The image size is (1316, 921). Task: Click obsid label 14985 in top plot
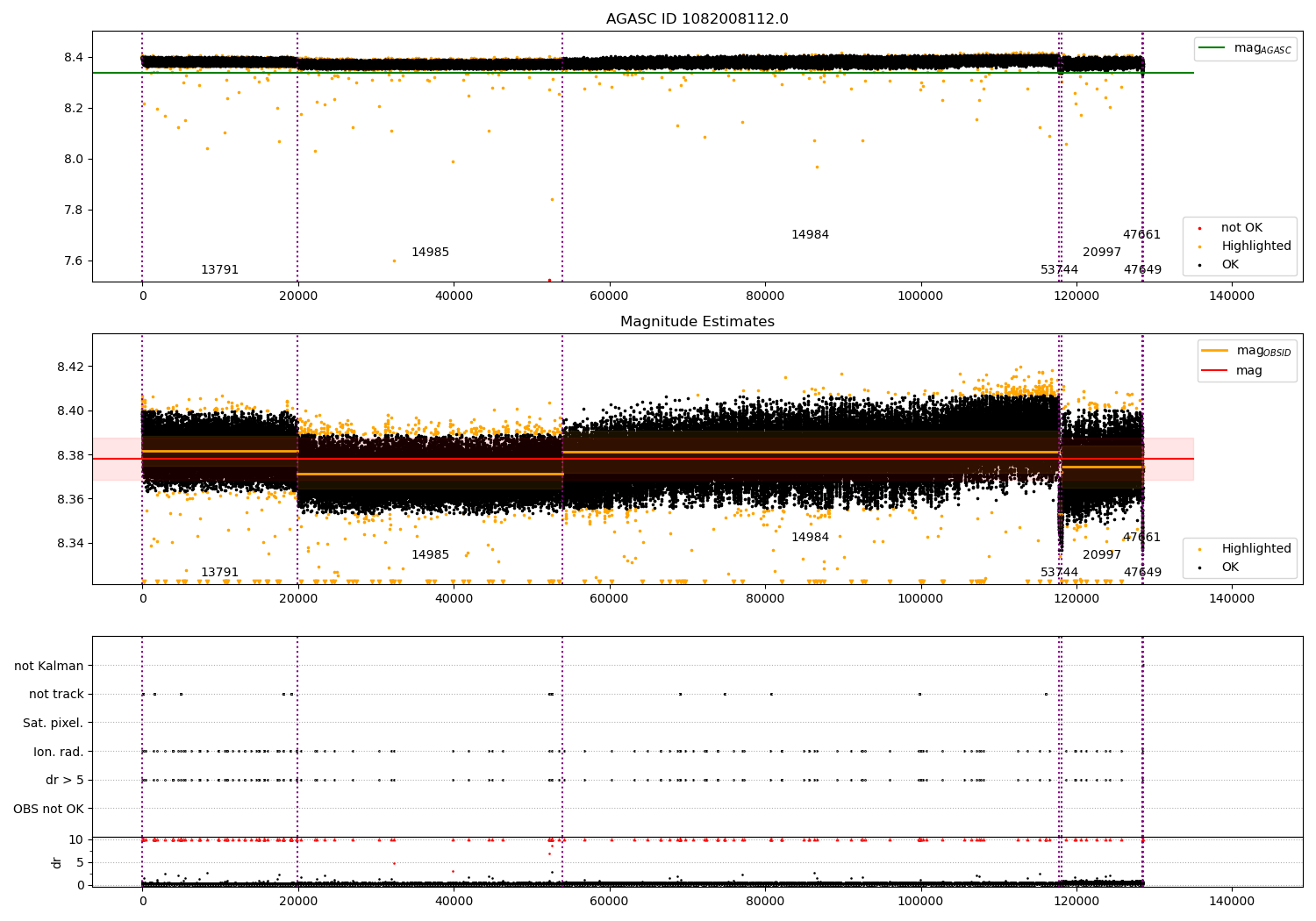tap(430, 253)
